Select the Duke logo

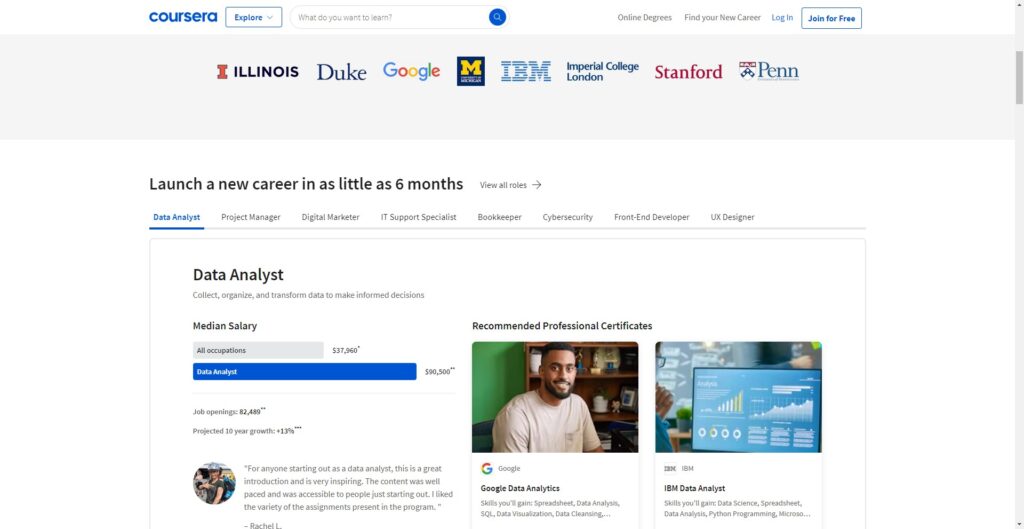[341, 72]
